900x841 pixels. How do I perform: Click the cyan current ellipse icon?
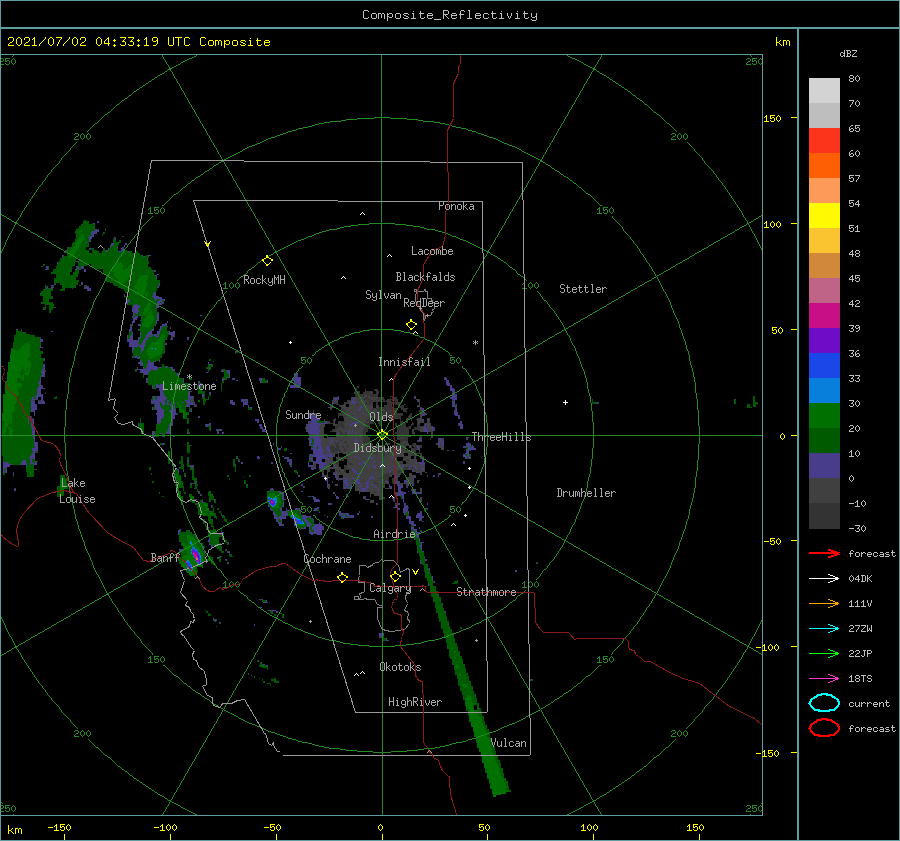[824, 703]
